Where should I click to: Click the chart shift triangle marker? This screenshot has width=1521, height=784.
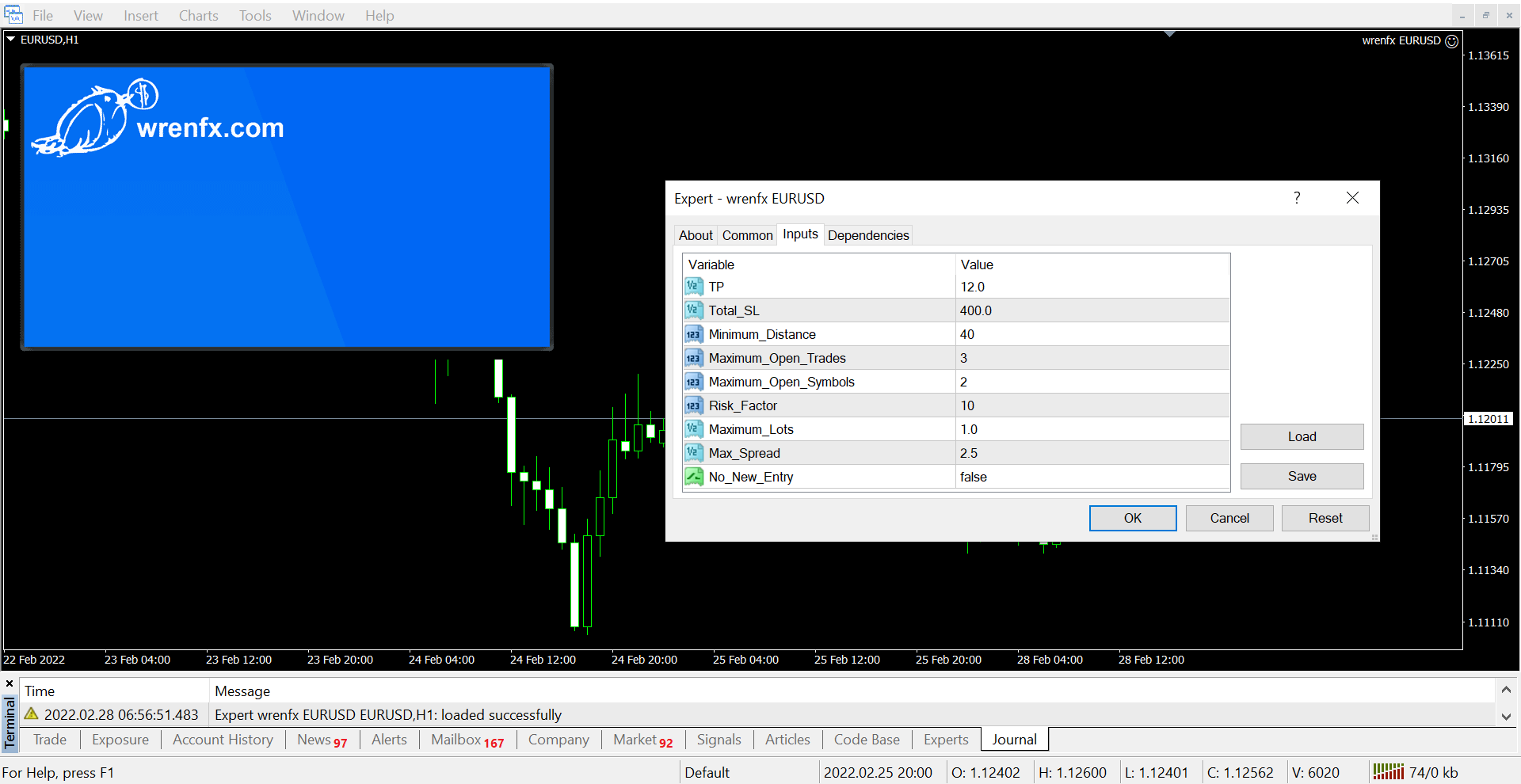point(1169,34)
